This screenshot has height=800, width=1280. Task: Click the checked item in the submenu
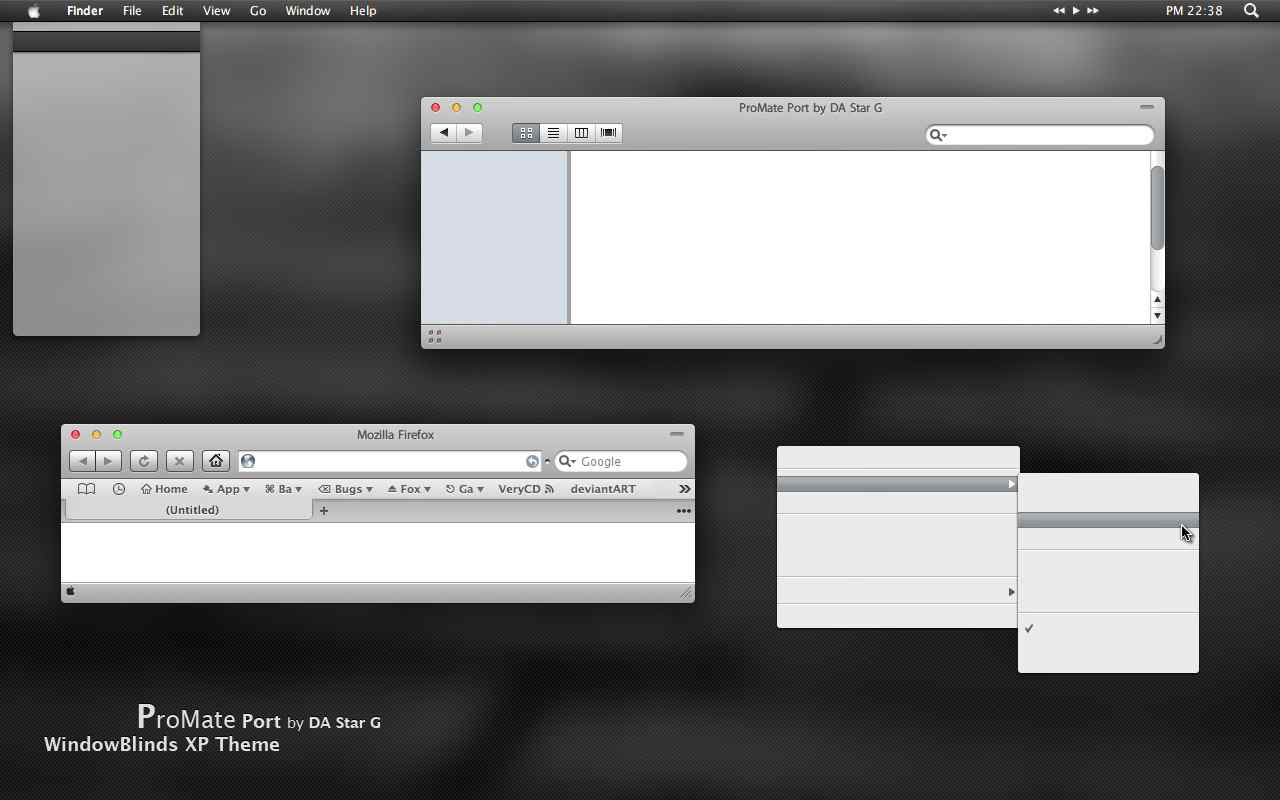(x=1108, y=629)
